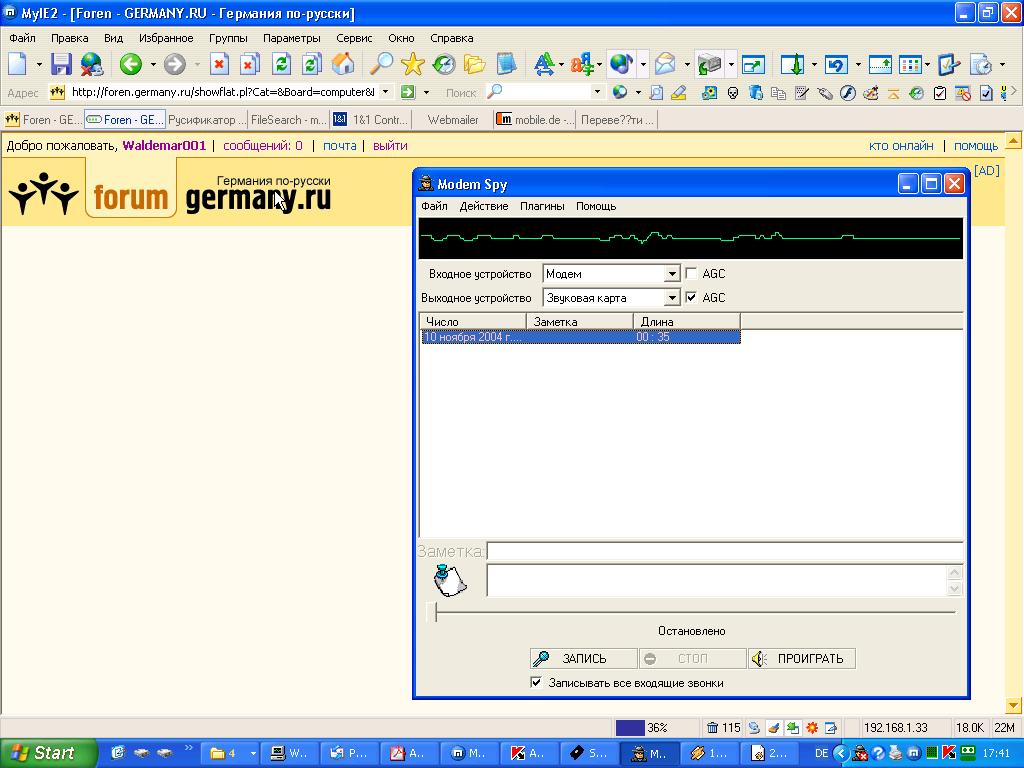Click the '192.168.1.33' IP address in status bar
The width and height of the screenshot is (1024, 768).
(x=895, y=728)
